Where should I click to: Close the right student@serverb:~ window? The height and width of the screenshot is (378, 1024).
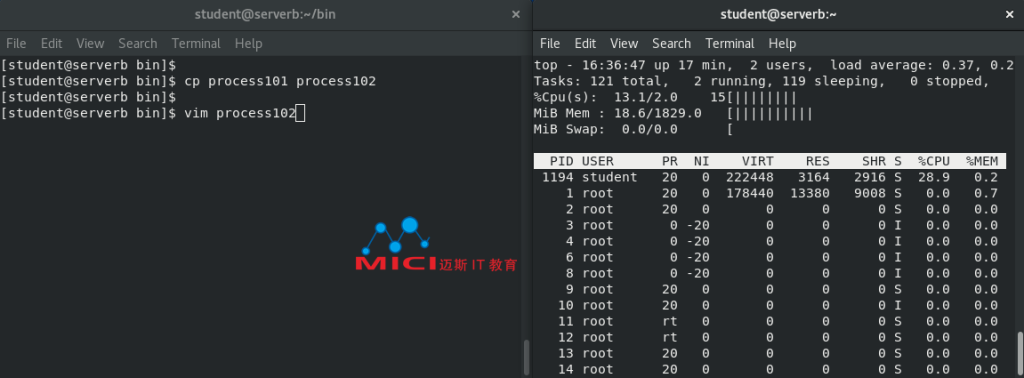click(1010, 14)
